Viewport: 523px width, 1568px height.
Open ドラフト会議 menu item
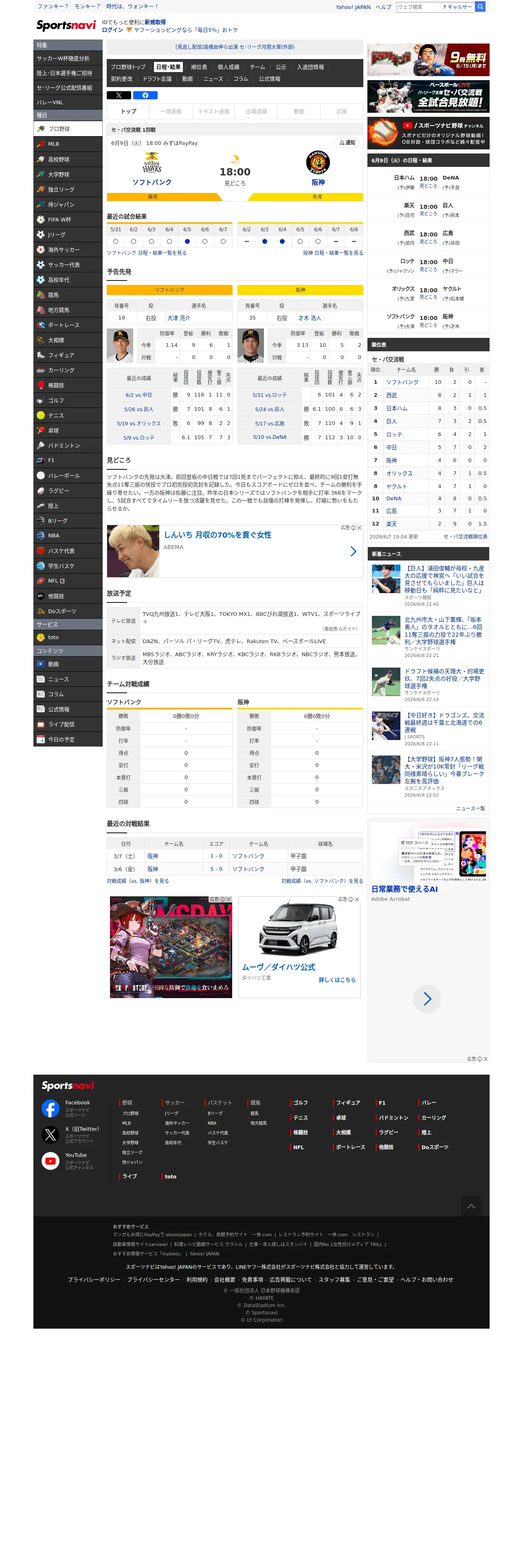(157, 79)
